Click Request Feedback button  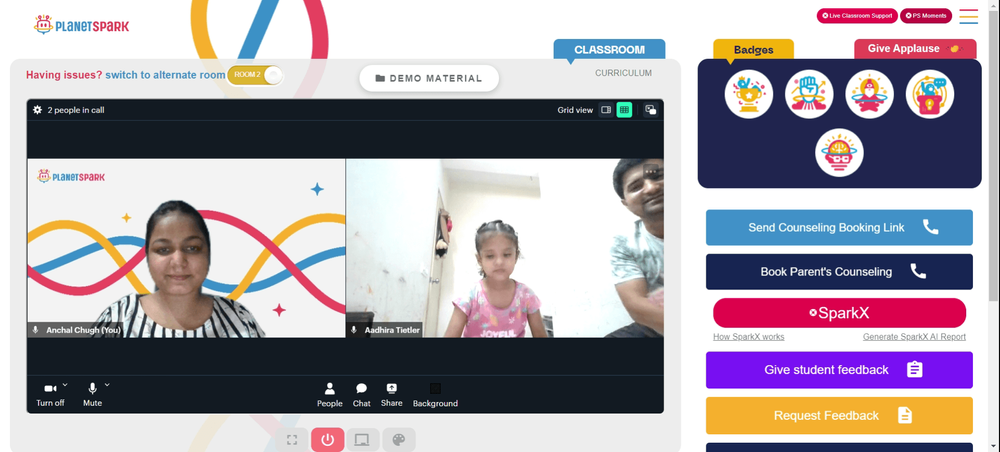point(839,416)
